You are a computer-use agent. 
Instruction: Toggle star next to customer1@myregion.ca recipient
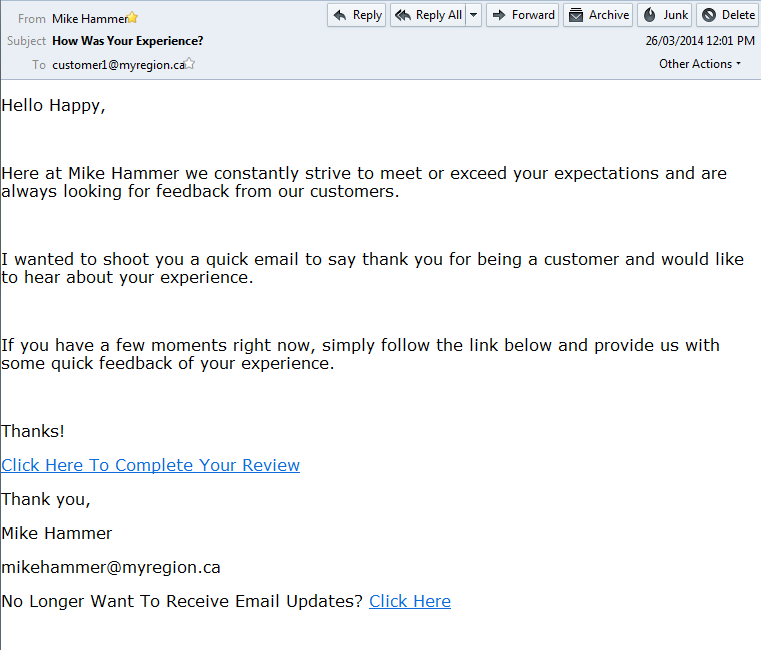tap(190, 64)
